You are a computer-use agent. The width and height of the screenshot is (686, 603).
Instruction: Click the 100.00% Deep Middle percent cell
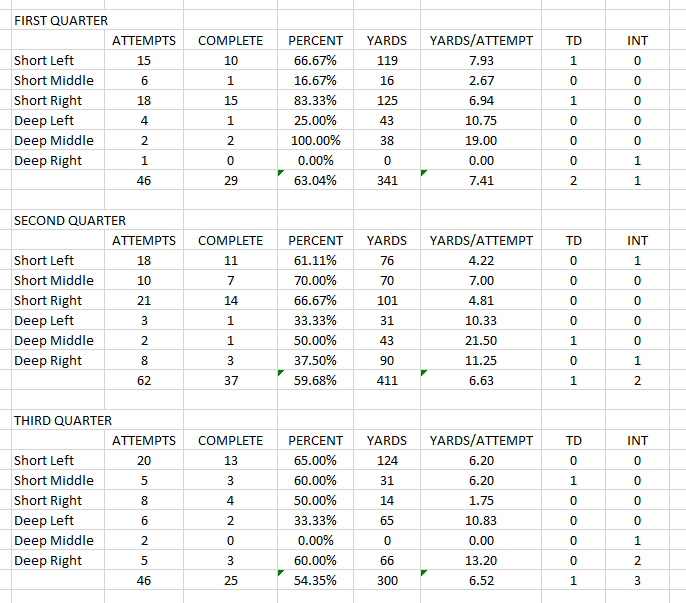click(x=315, y=141)
